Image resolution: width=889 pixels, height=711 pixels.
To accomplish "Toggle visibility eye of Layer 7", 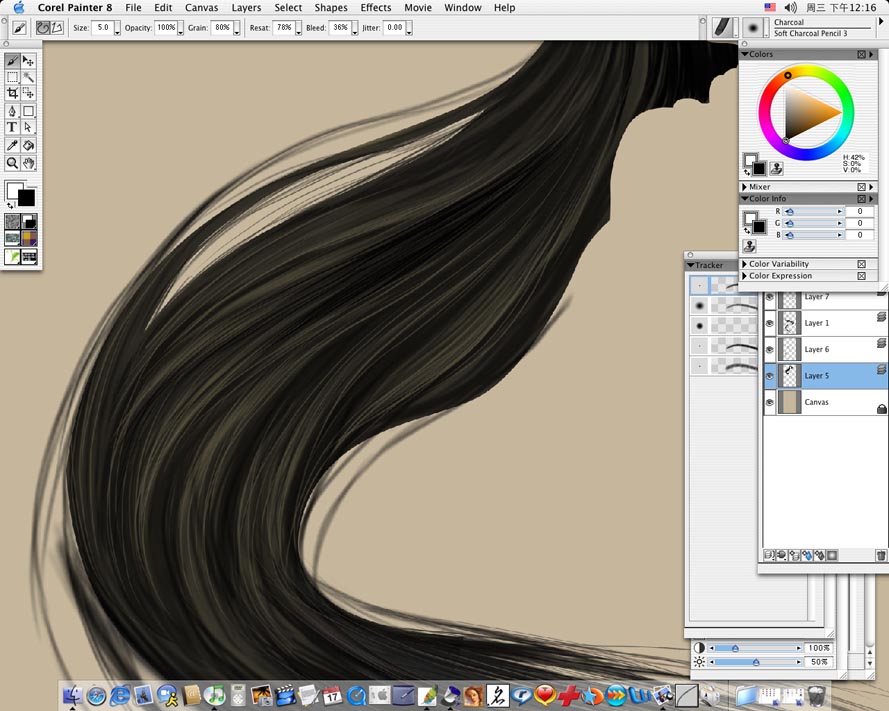I will click(x=769, y=297).
